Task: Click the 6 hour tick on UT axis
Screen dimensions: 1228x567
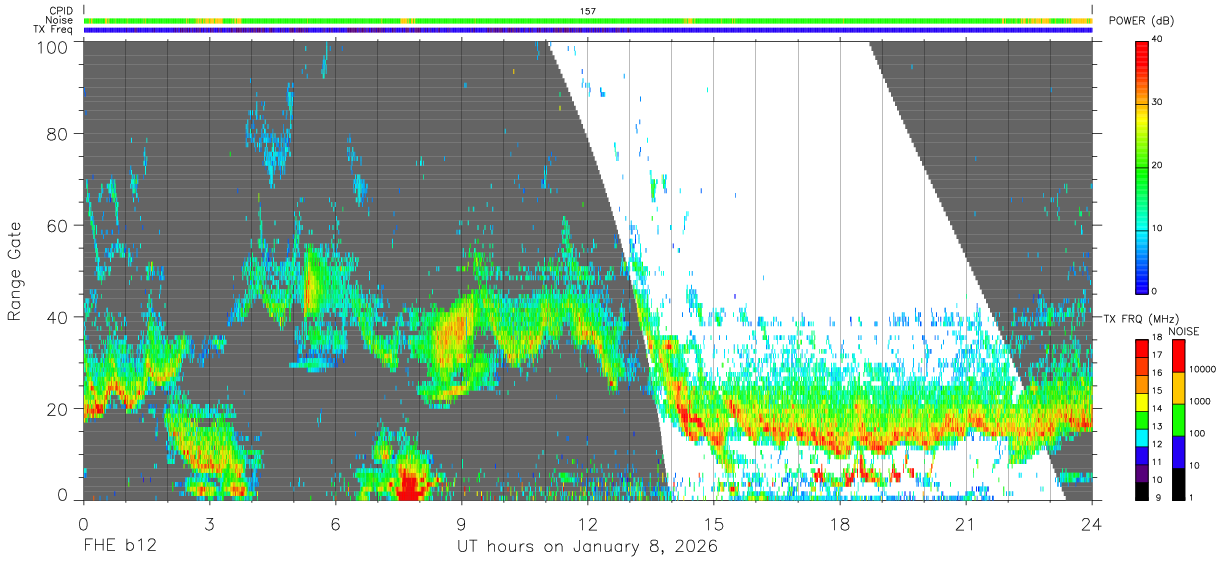Action: coord(335,524)
